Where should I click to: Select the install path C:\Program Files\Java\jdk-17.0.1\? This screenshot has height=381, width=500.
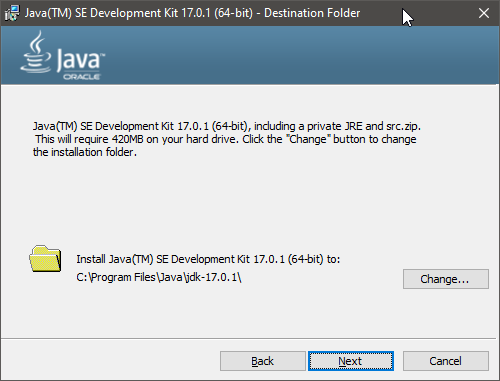tap(159, 277)
